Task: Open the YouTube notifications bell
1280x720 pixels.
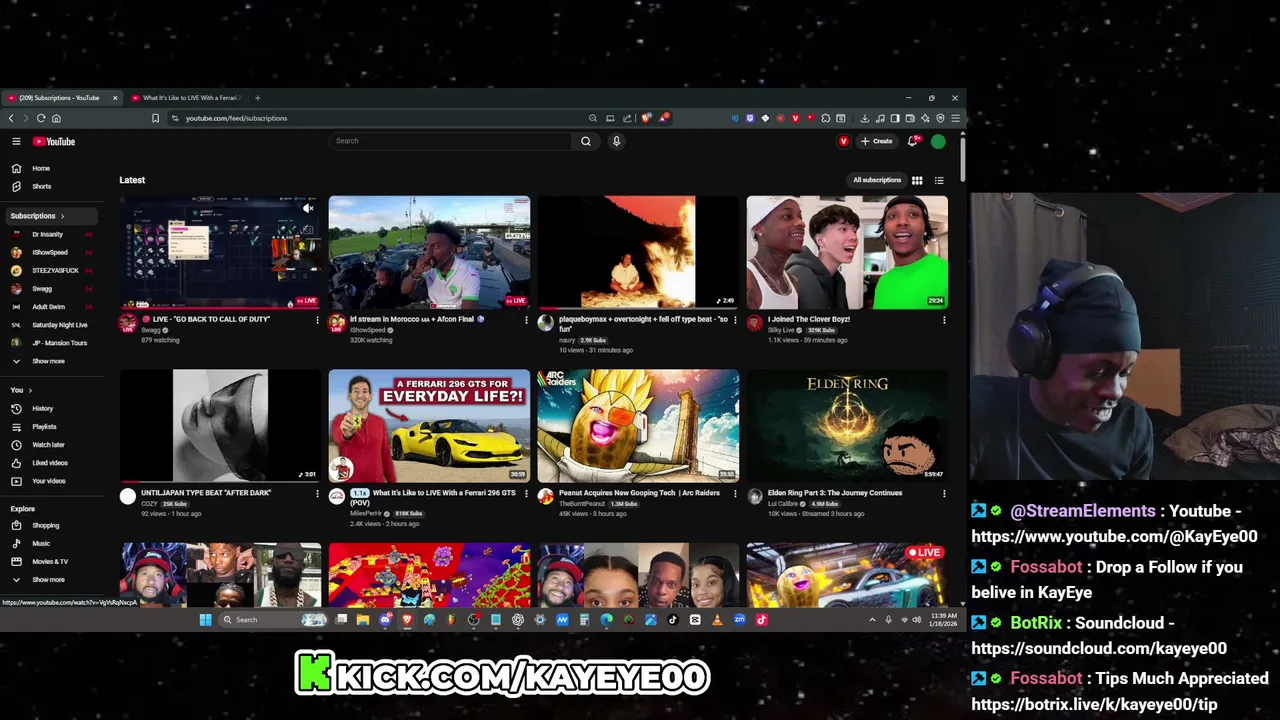Action: click(x=912, y=141)
